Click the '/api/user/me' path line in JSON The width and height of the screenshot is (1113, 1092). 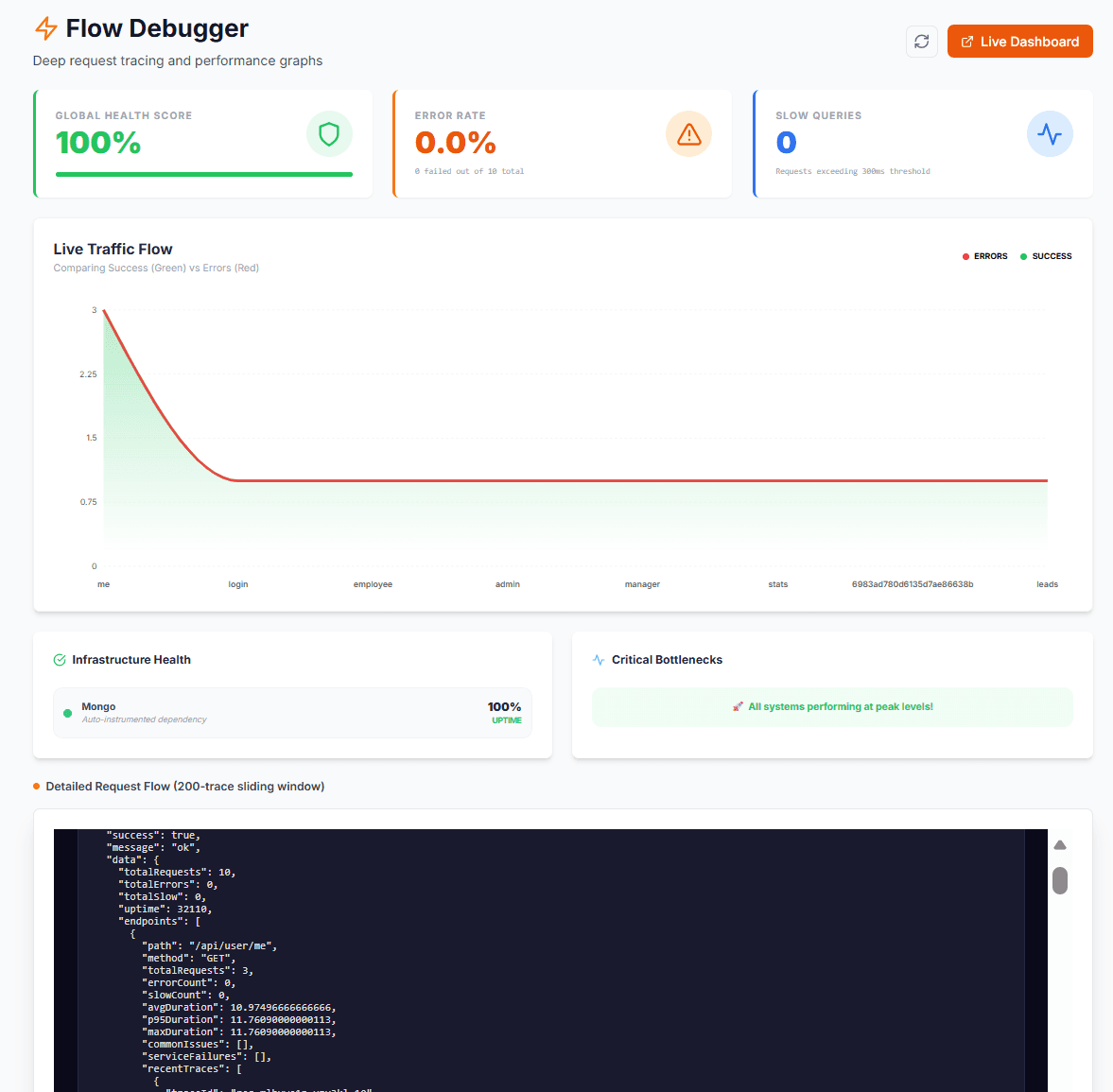[x=209, y=945]
